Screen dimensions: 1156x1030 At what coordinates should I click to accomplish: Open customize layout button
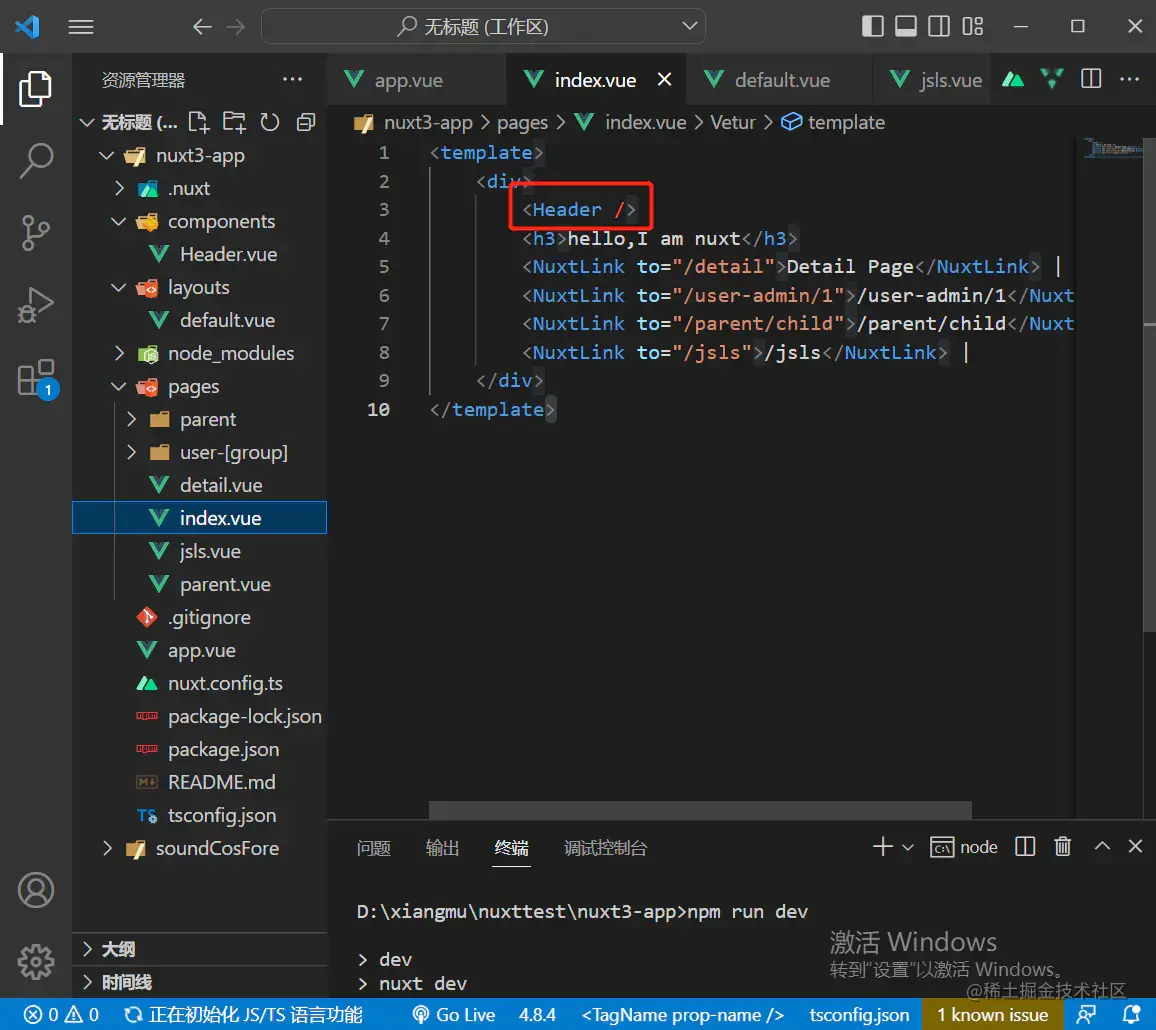pos(972,27)
